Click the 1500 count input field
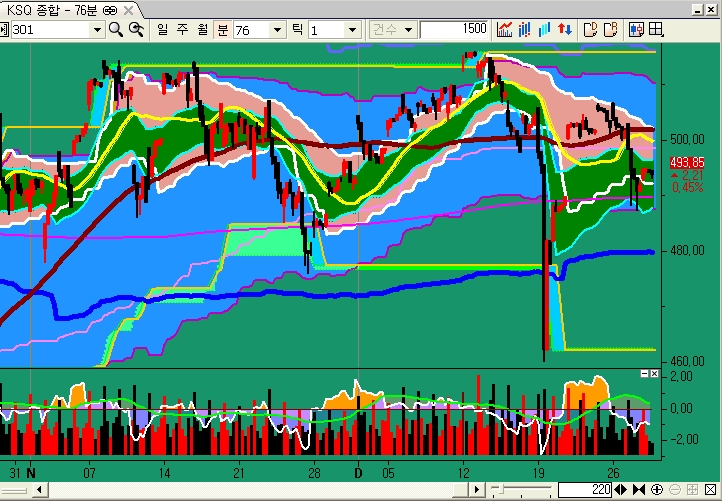Screen dimensions: 722x501 (x=455, y=30)
